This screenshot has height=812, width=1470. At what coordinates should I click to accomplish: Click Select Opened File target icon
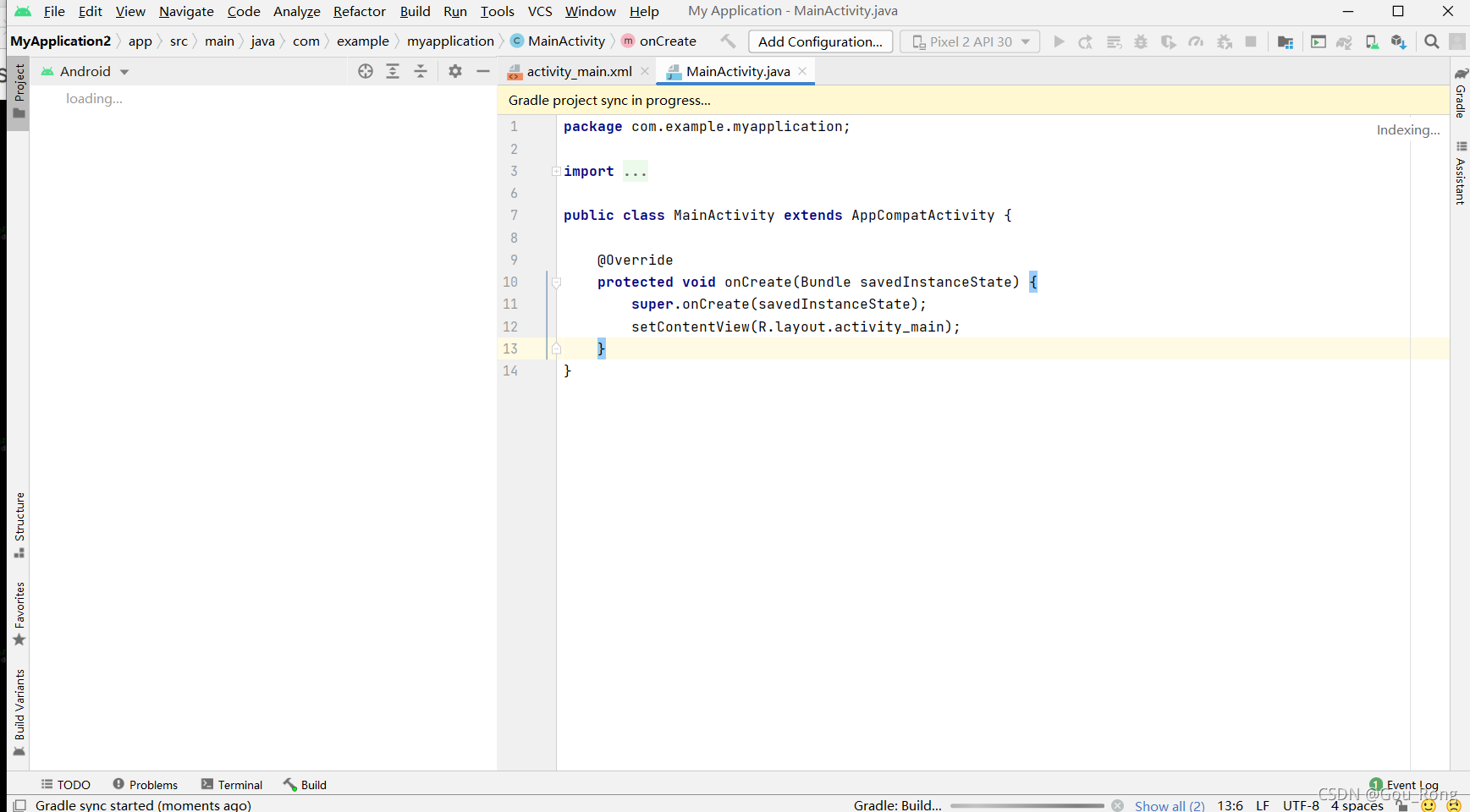click(x=366, y=71)
